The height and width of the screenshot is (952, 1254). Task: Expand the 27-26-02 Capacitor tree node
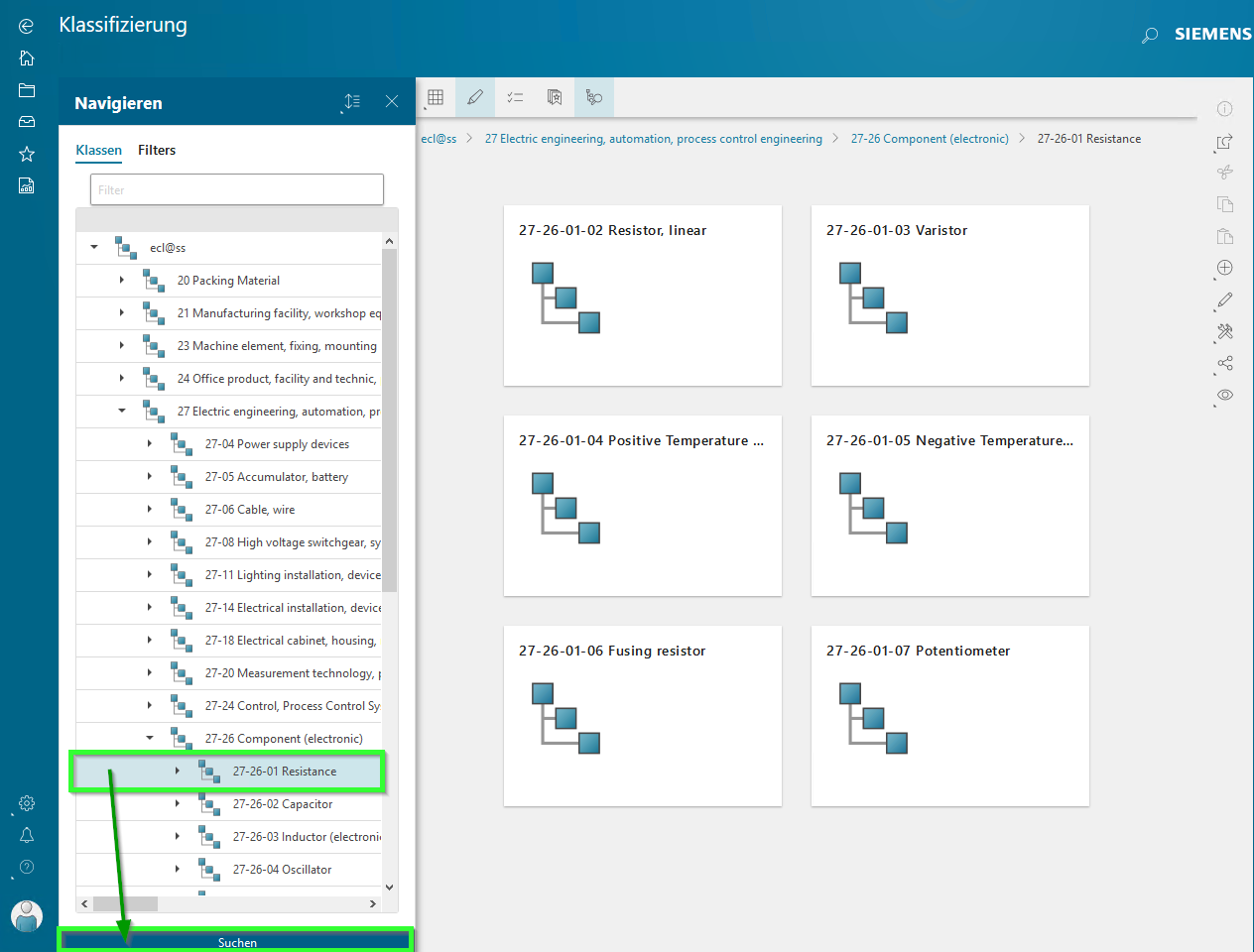pyautogui.click(x=178, y=804)
